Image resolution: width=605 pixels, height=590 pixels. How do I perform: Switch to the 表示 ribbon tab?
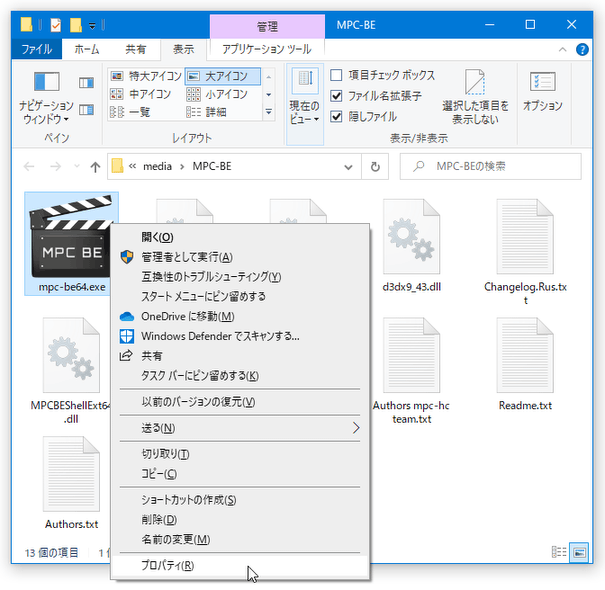coord(183,49)
